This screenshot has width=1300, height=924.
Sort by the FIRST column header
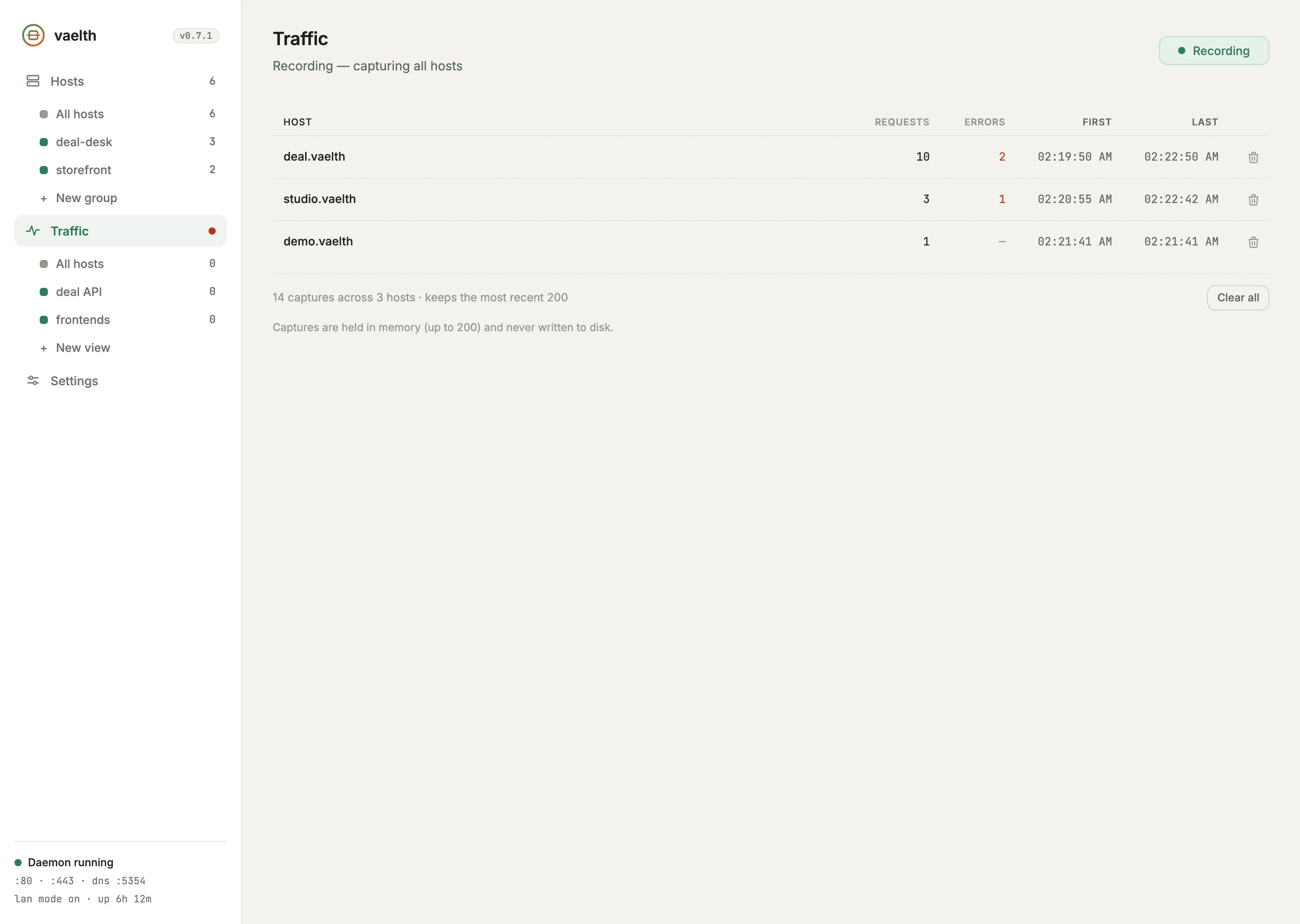click(1097, 122)
